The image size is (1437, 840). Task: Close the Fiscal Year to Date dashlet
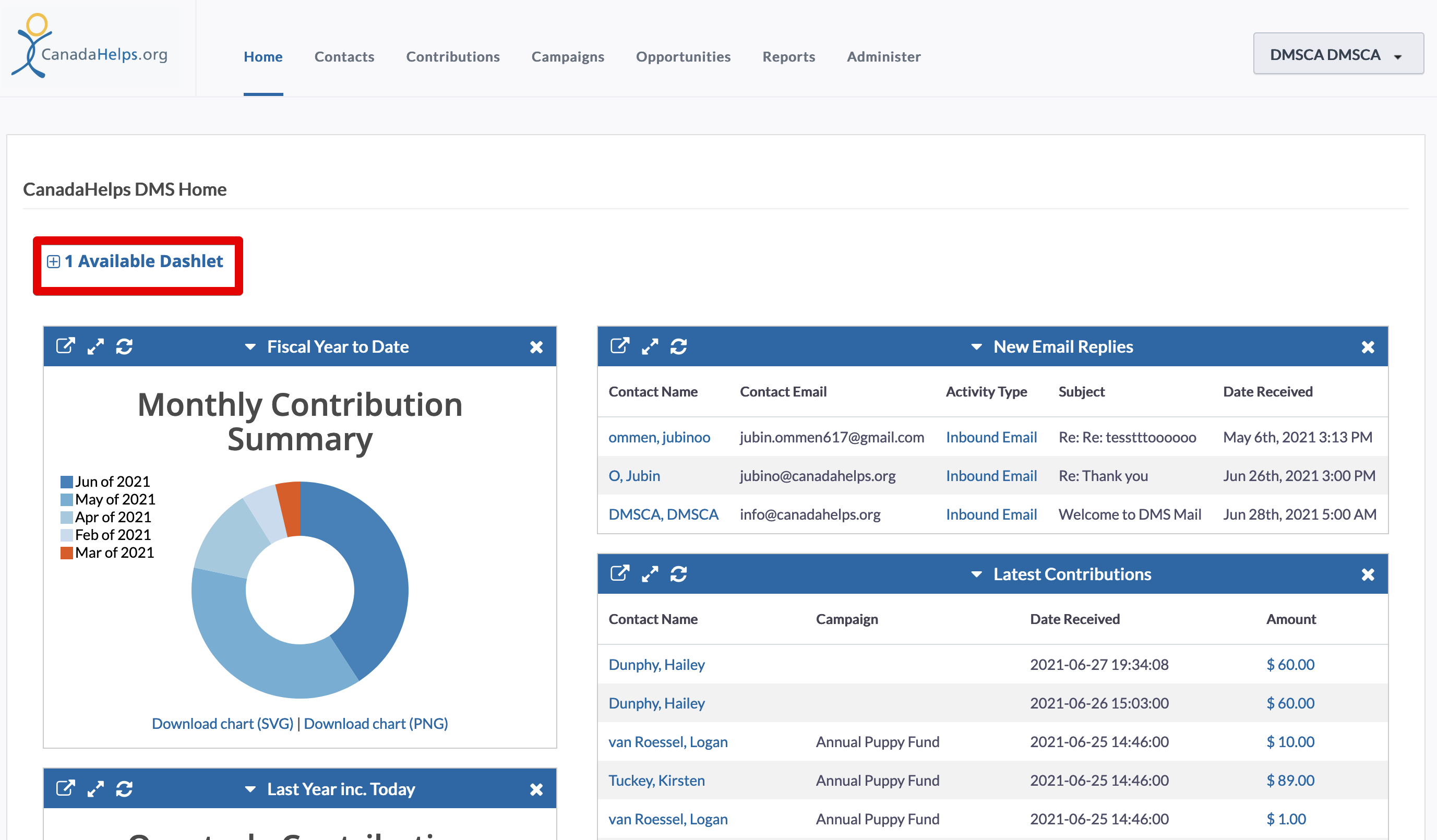536,347
